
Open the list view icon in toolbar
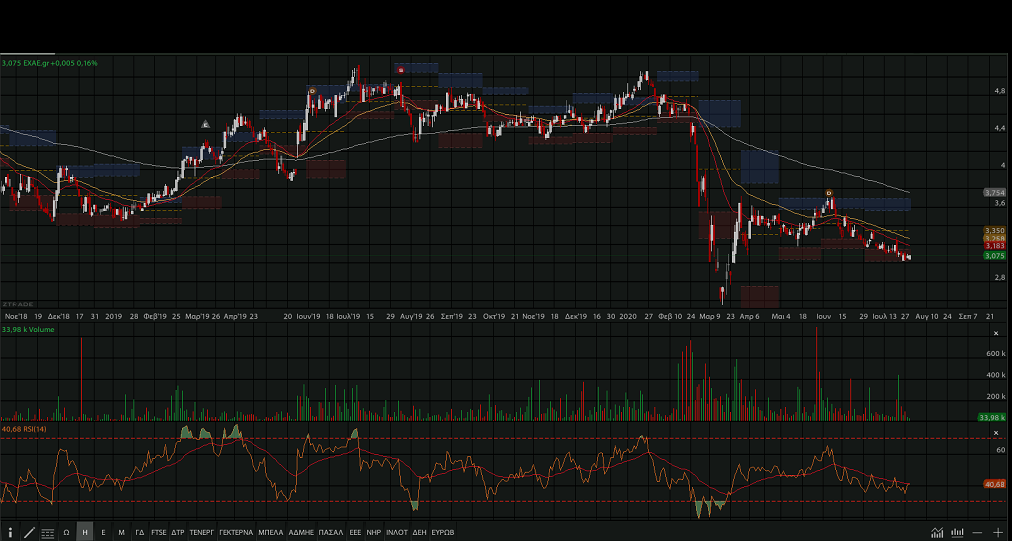(x=47, y=532)
